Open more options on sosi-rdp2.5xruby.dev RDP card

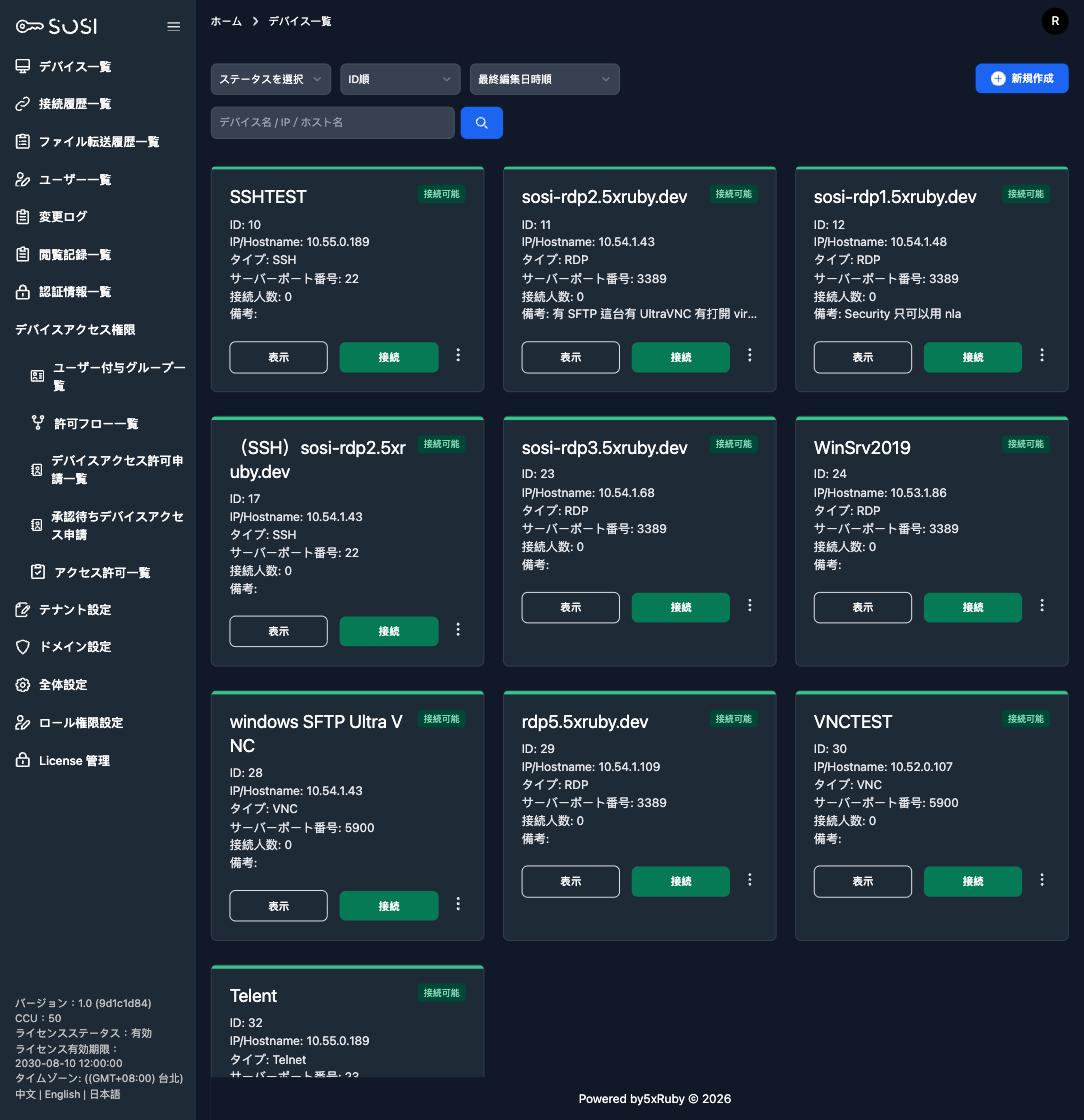pyautogui.click(x=750, y=355)
